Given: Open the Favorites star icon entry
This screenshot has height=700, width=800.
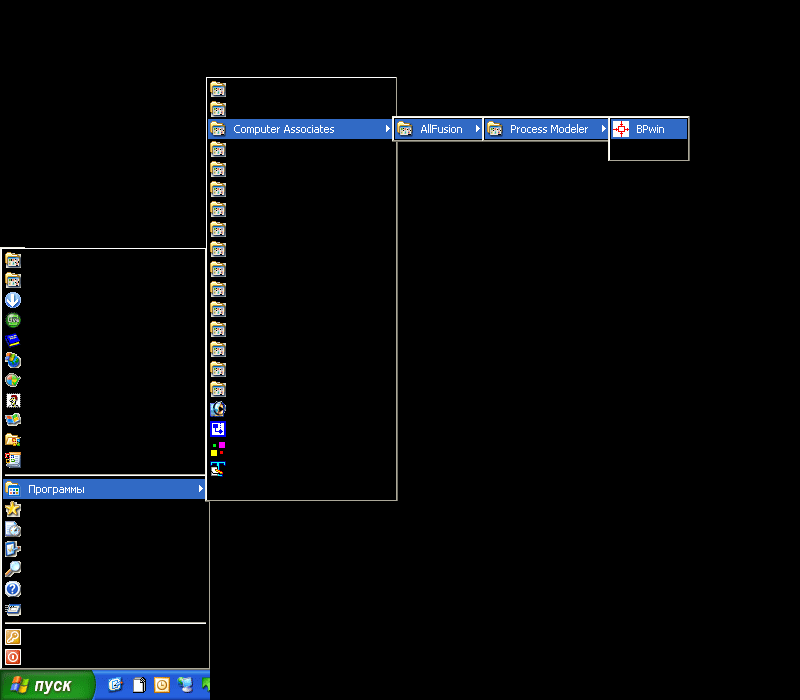Looking at the screenshot, I should (x=13, y=509).
